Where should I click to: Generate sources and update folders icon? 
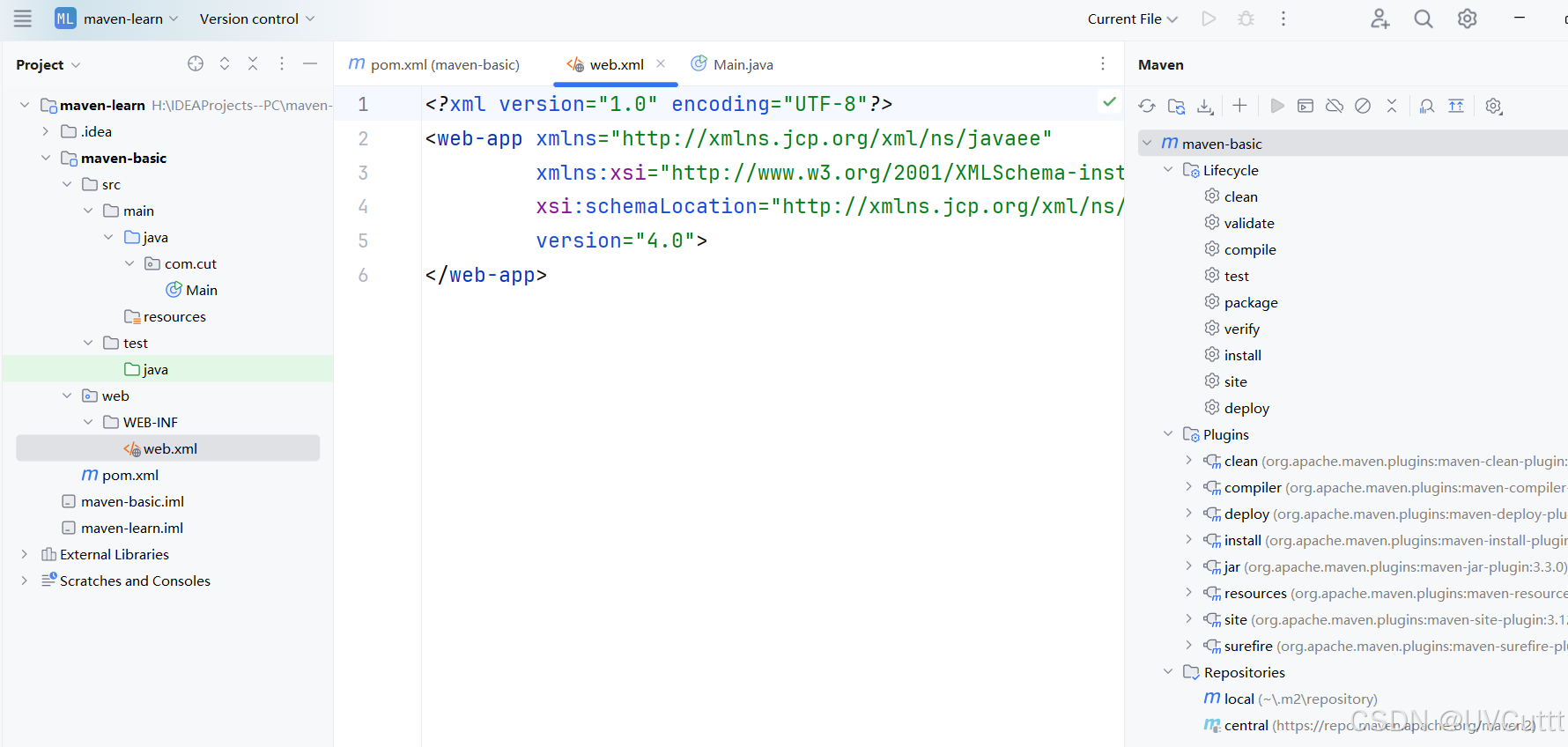point(1176,106)
